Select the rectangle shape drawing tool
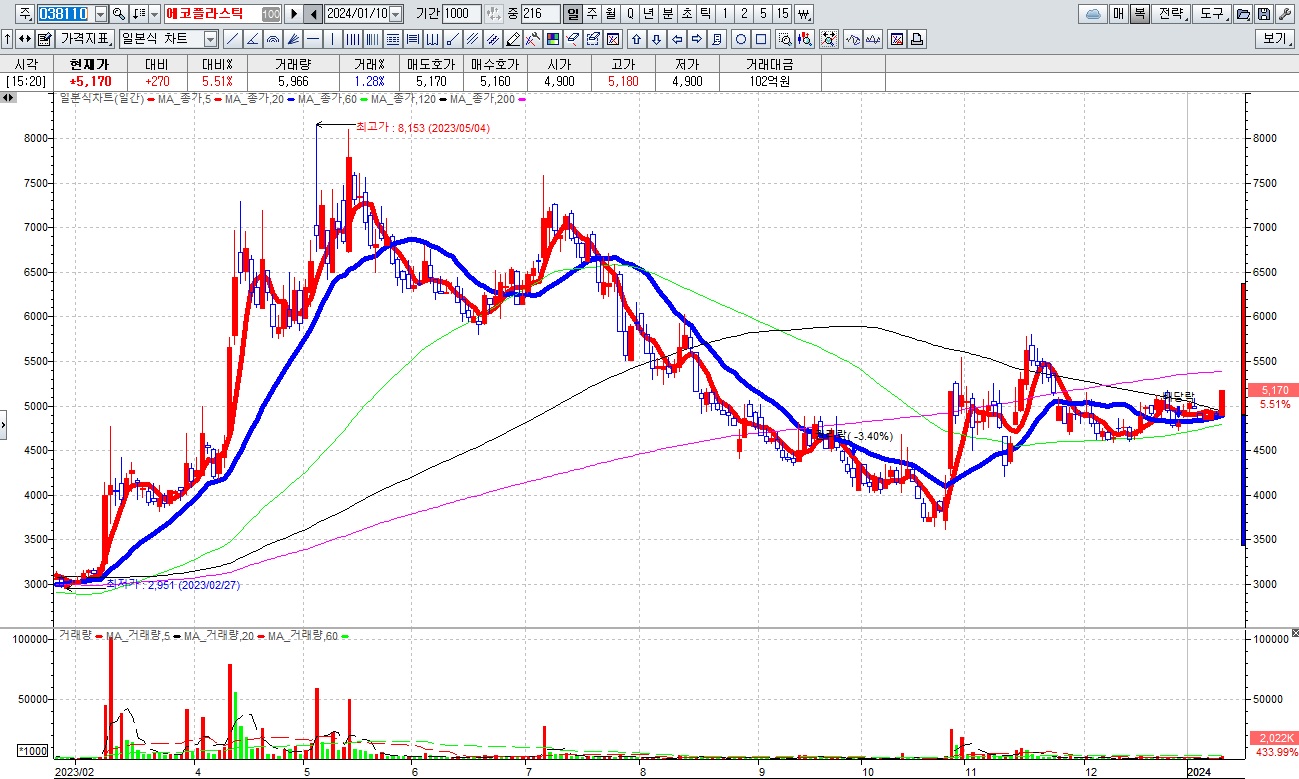Image resolution: width=1299 pixels, height=779 pixels. point(761,39)
